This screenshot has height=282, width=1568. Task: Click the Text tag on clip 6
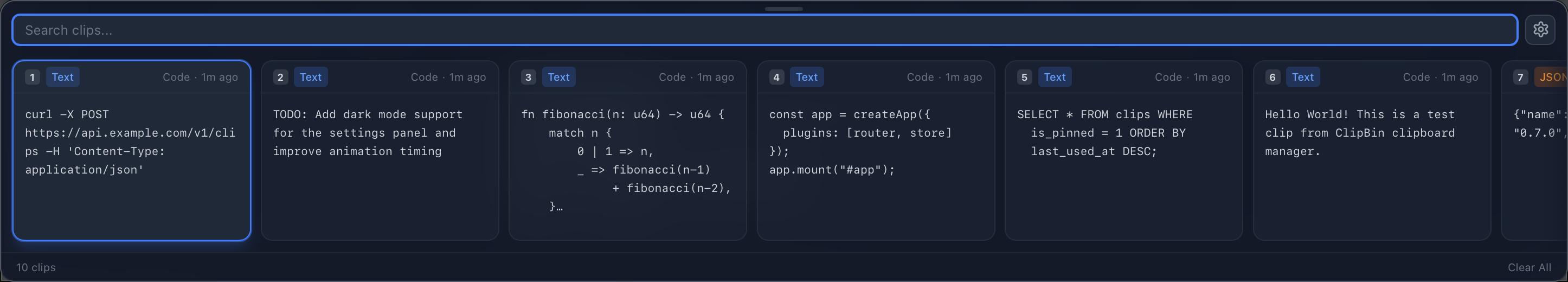coord(1303,78)
